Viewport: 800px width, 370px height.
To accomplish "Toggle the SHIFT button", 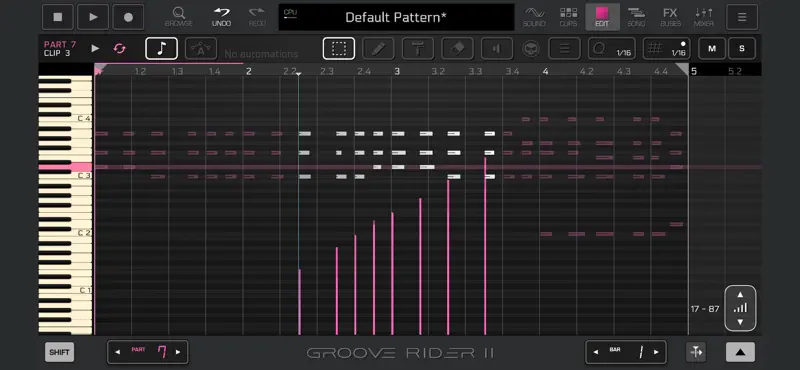I will point(59,352).
